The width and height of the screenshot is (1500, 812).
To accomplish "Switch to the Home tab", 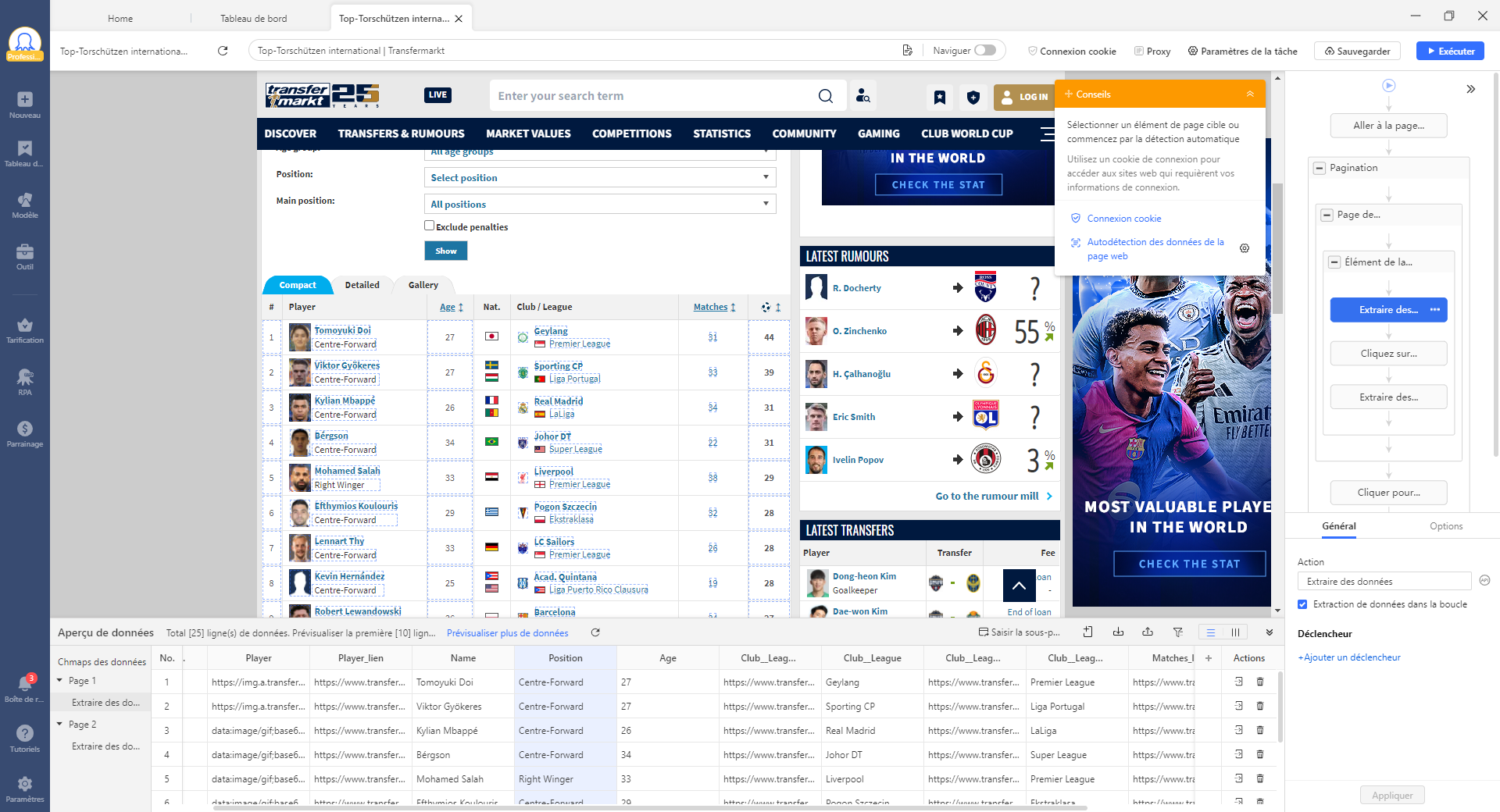I will [x=120, y=18].
